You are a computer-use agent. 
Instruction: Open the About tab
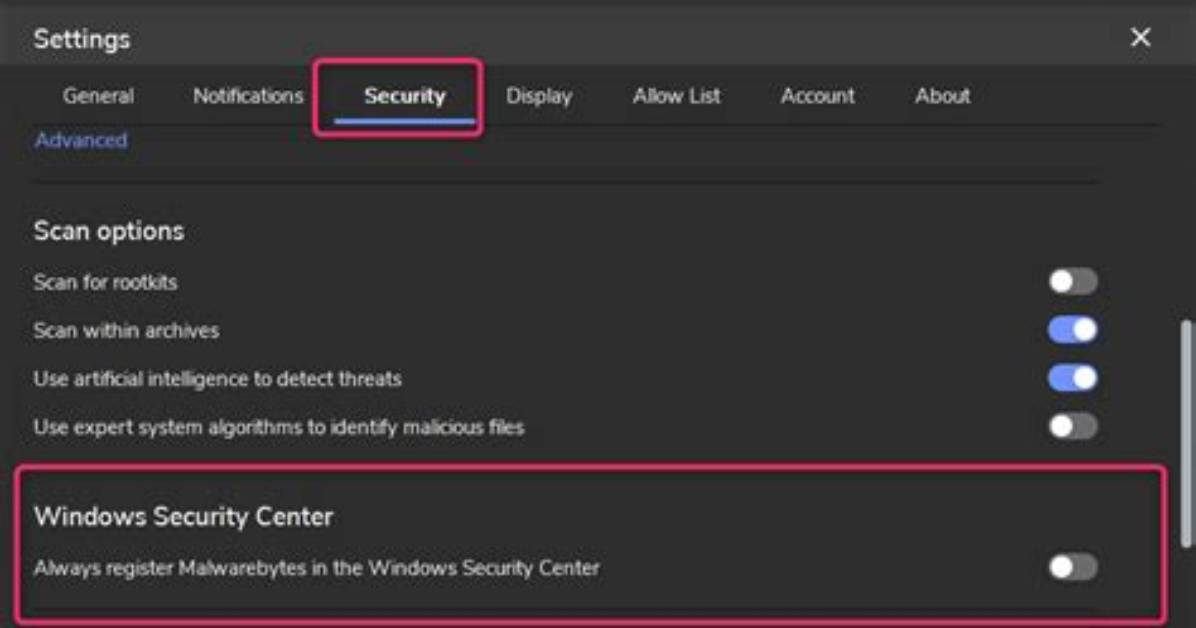coord(943,96)
